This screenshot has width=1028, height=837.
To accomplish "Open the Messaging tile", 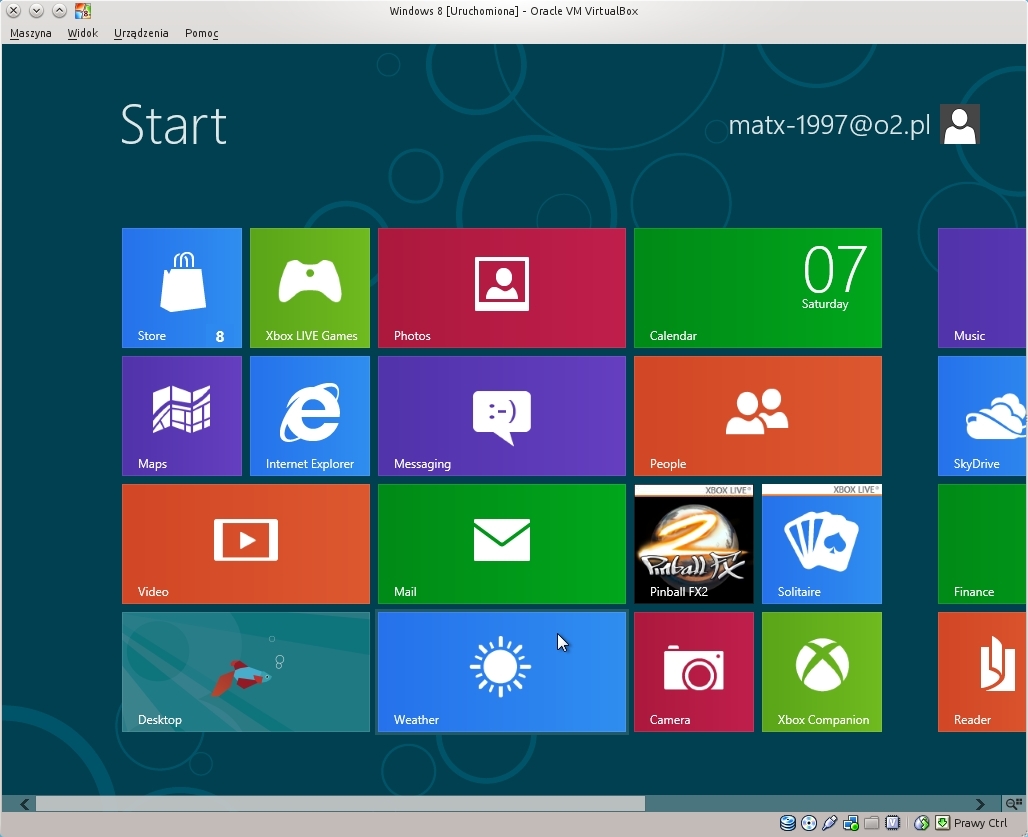I will point(502,416).
